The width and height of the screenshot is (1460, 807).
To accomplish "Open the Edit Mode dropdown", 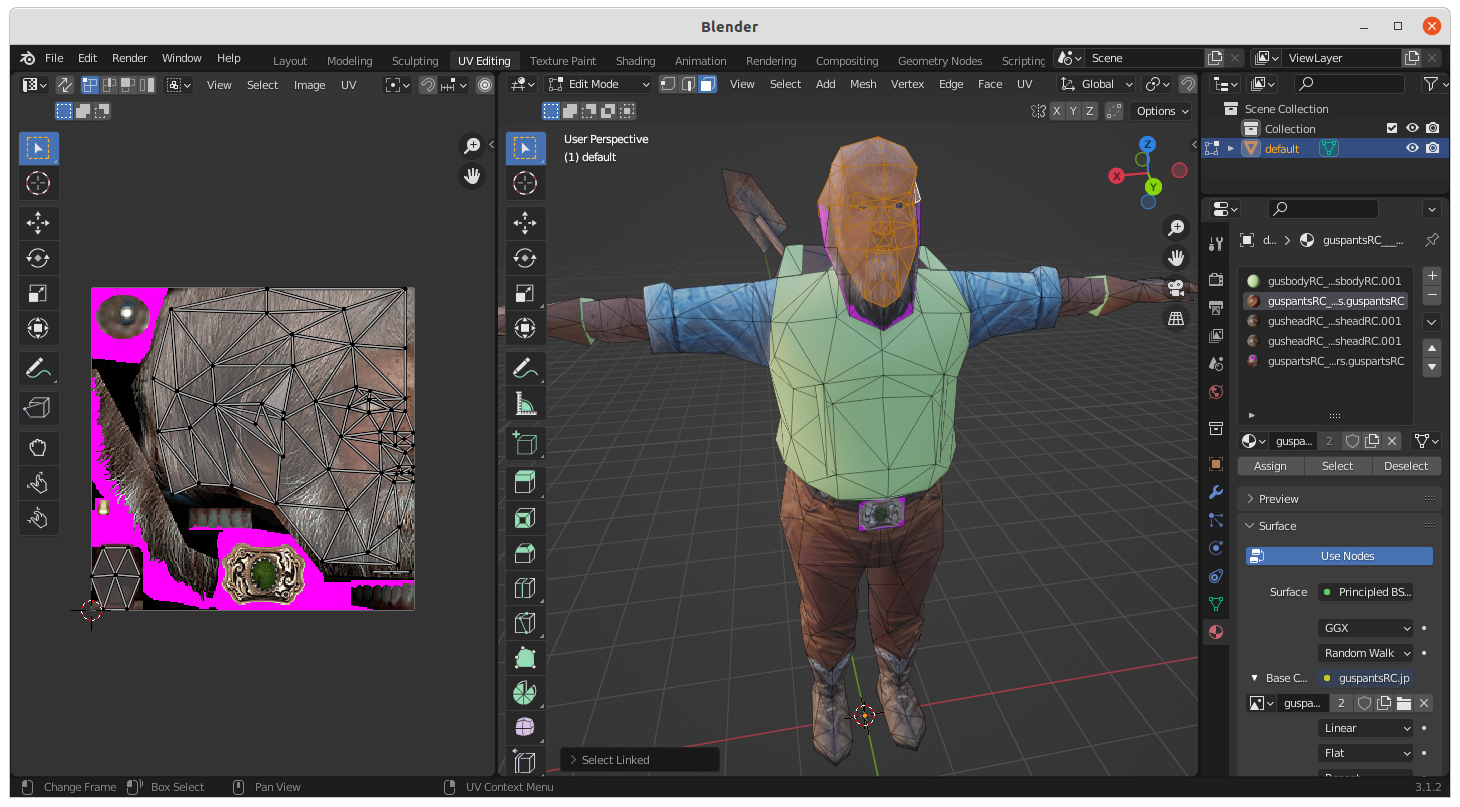I will [598, 84].
